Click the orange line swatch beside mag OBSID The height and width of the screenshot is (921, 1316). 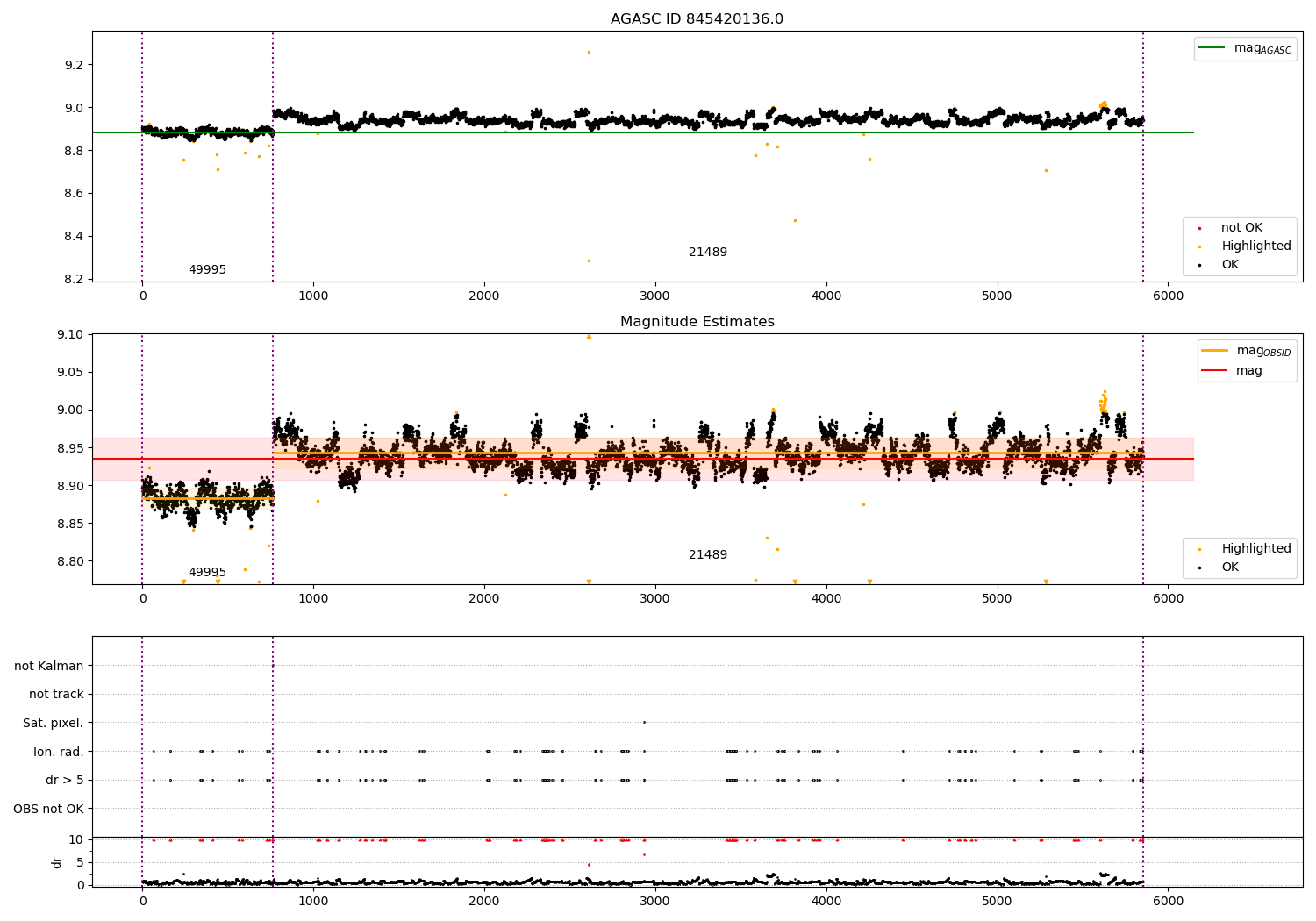click(1215, 351)
